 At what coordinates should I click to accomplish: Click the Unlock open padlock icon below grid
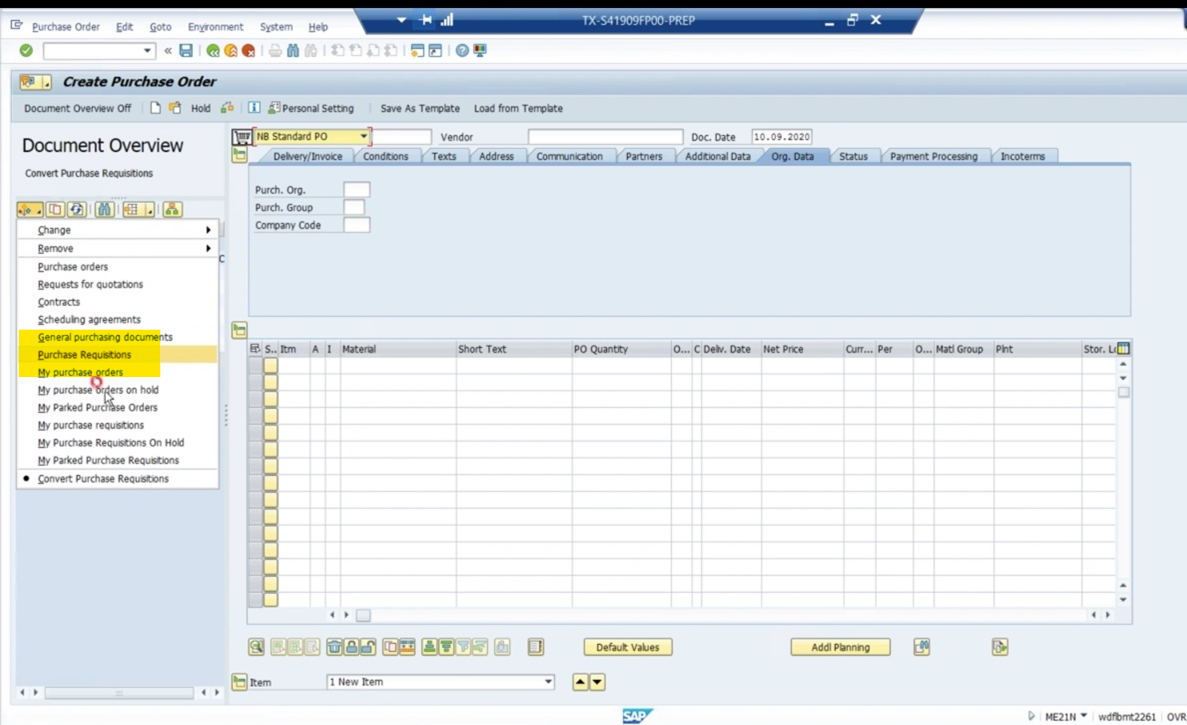(x=368, y=647)
